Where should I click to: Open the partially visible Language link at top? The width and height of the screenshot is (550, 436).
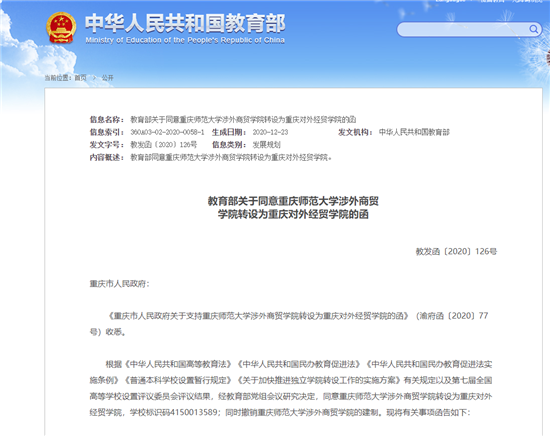click(x=451, y=1)
